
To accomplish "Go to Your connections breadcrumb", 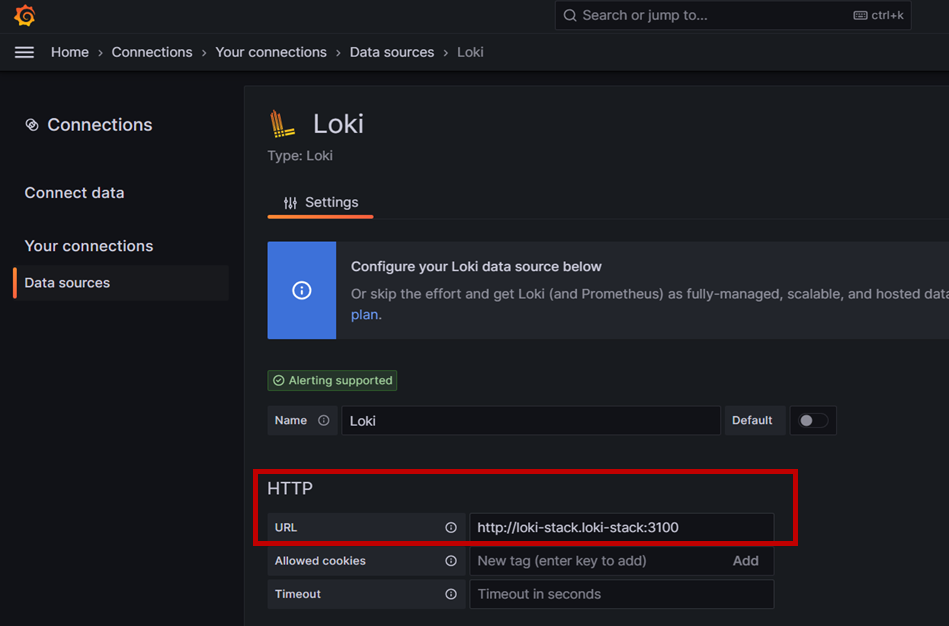I will 271,52.
